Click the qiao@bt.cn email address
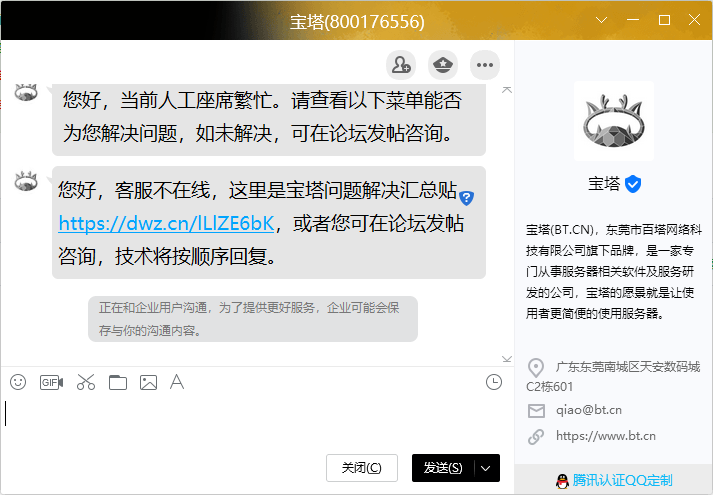 pos(589,410)
